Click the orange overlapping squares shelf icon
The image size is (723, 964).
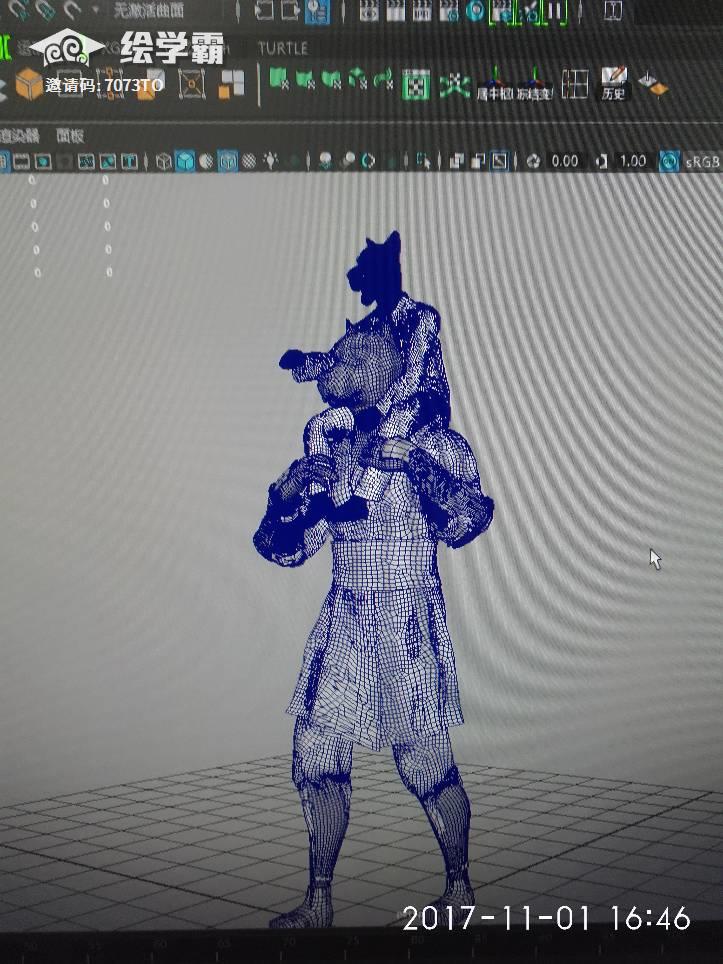point(231,84)
